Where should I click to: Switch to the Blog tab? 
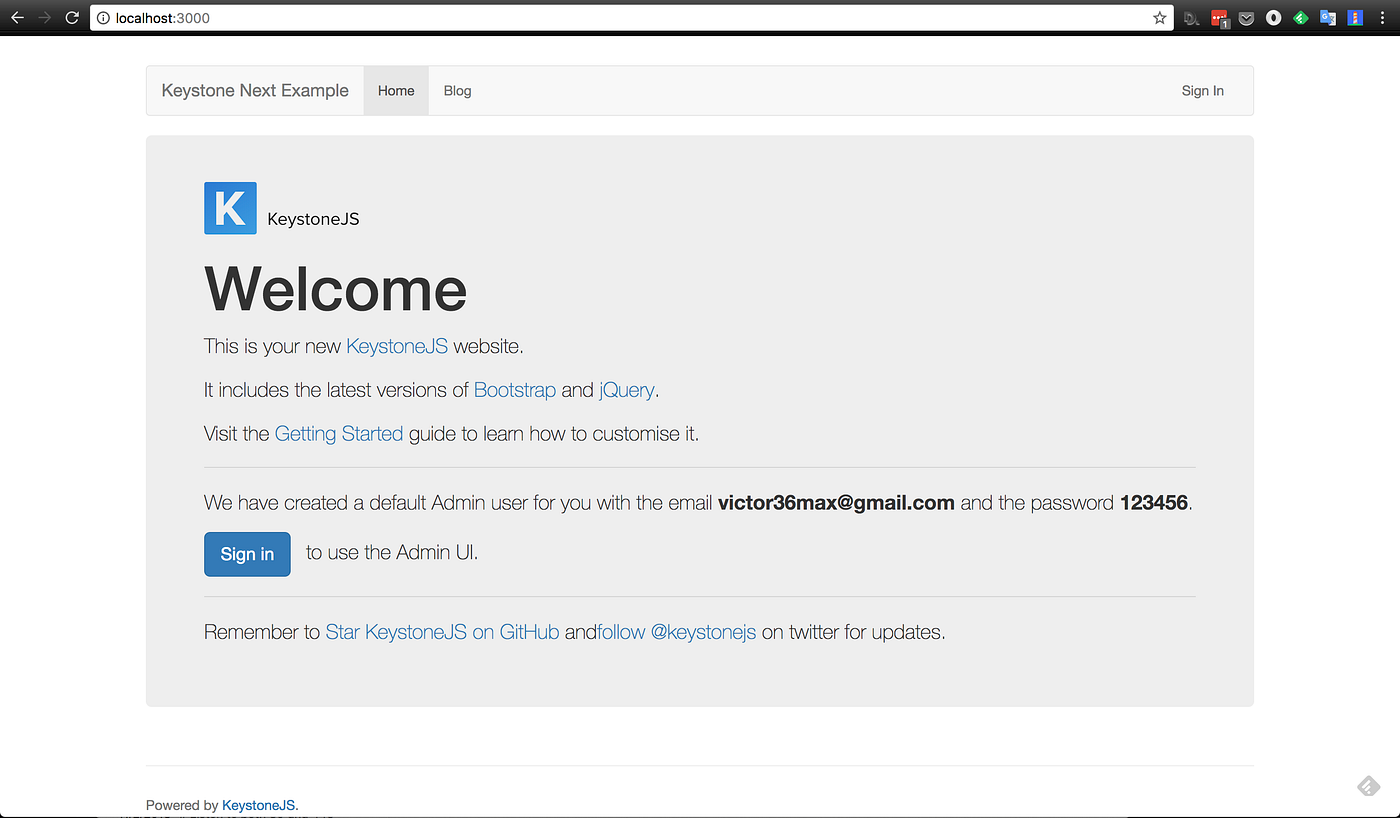pyautogui.click(x=457, y=90)
